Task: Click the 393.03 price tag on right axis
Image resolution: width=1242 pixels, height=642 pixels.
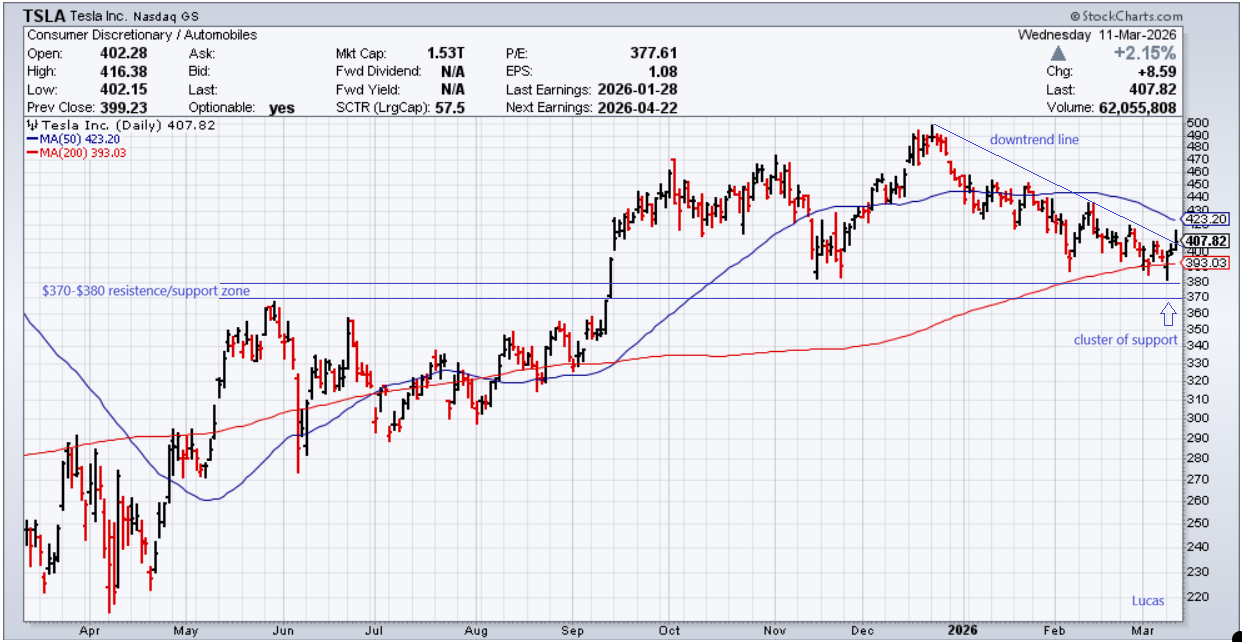Action: coord(1204,263)
